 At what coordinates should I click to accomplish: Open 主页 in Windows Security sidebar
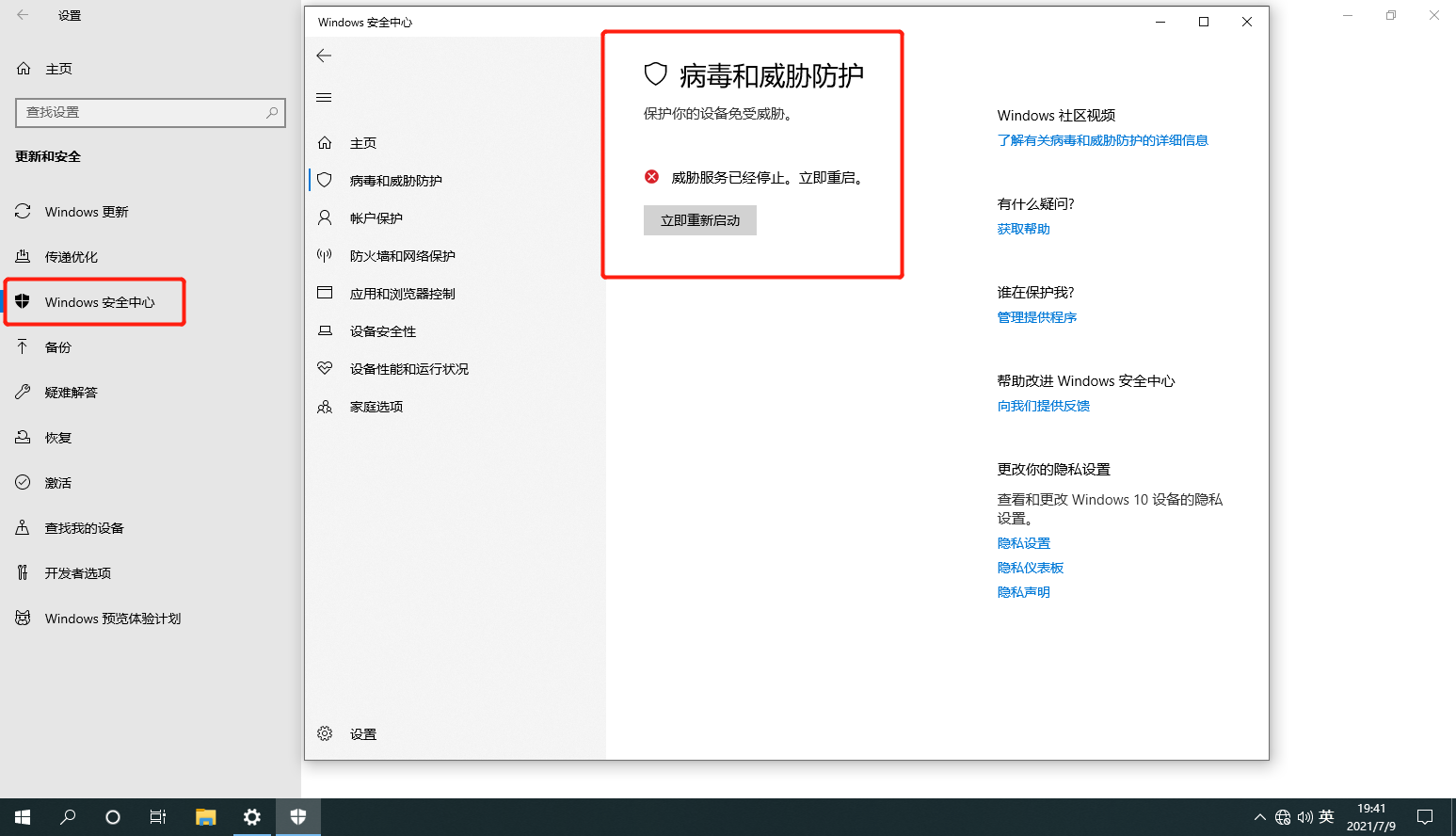coord(363,143)
